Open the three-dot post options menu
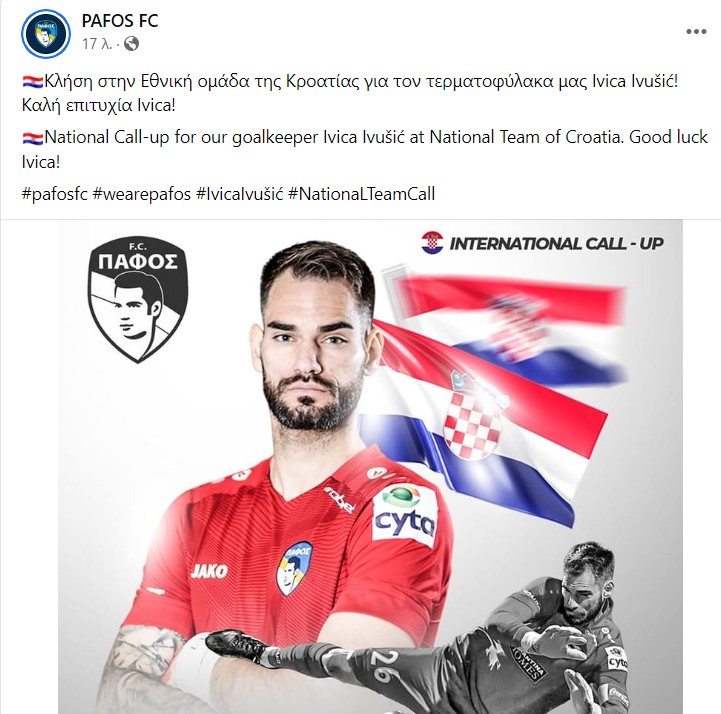The image size is (721, 714). coord(696,31)
